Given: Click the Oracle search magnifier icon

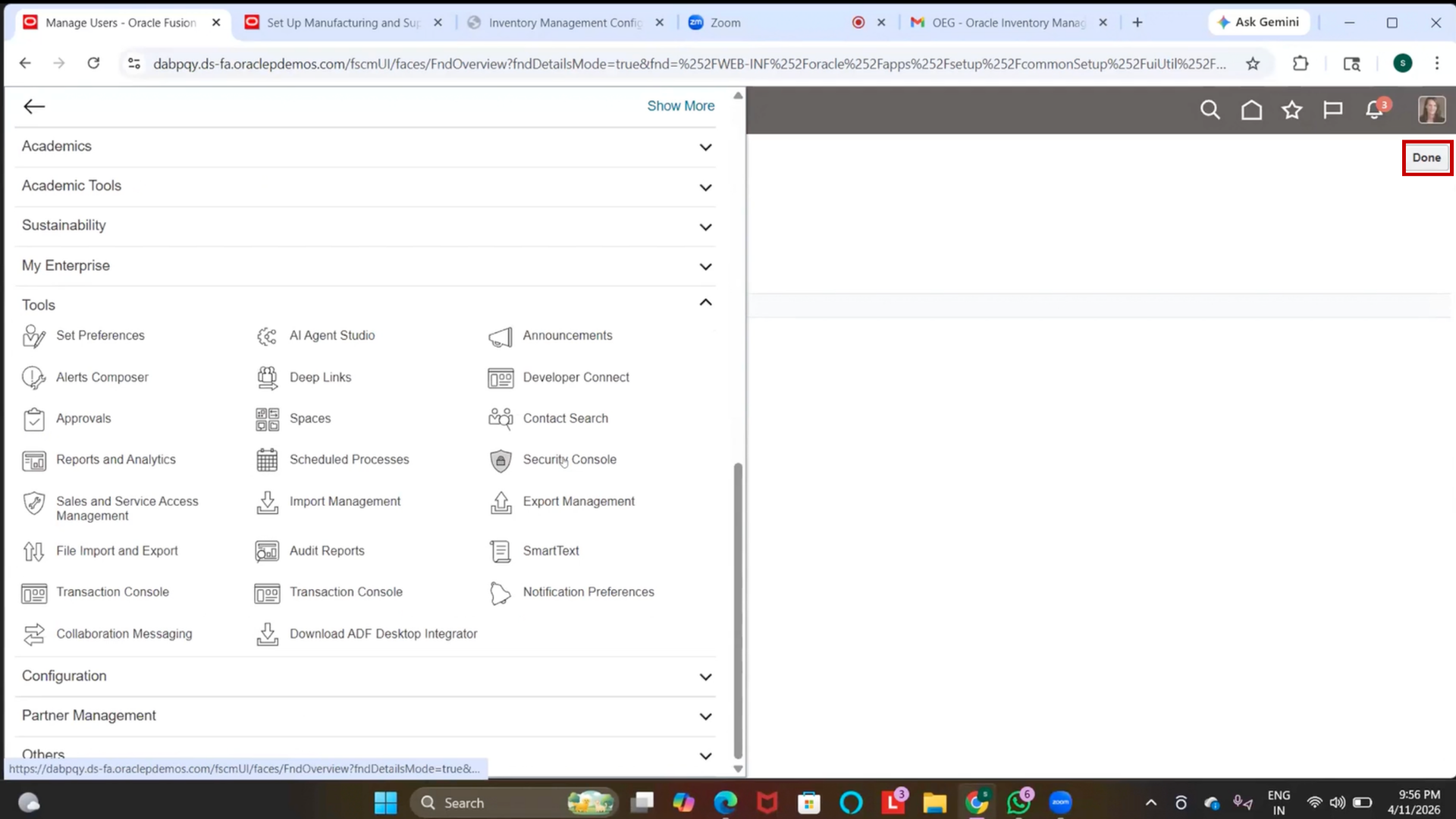Looking at the screenshot, I should pyautogui.click(x=1210, y=111).
